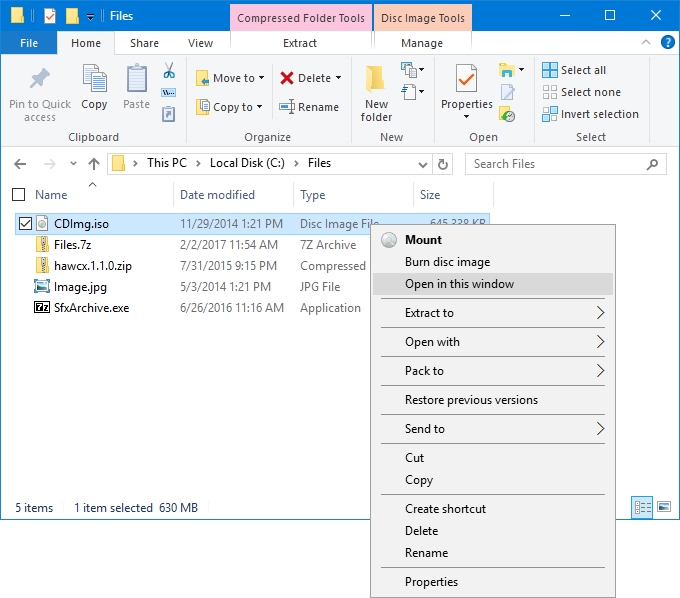Expand the address bar history dropdown
This screenshot has height=598, width=680.
[423, 165]
